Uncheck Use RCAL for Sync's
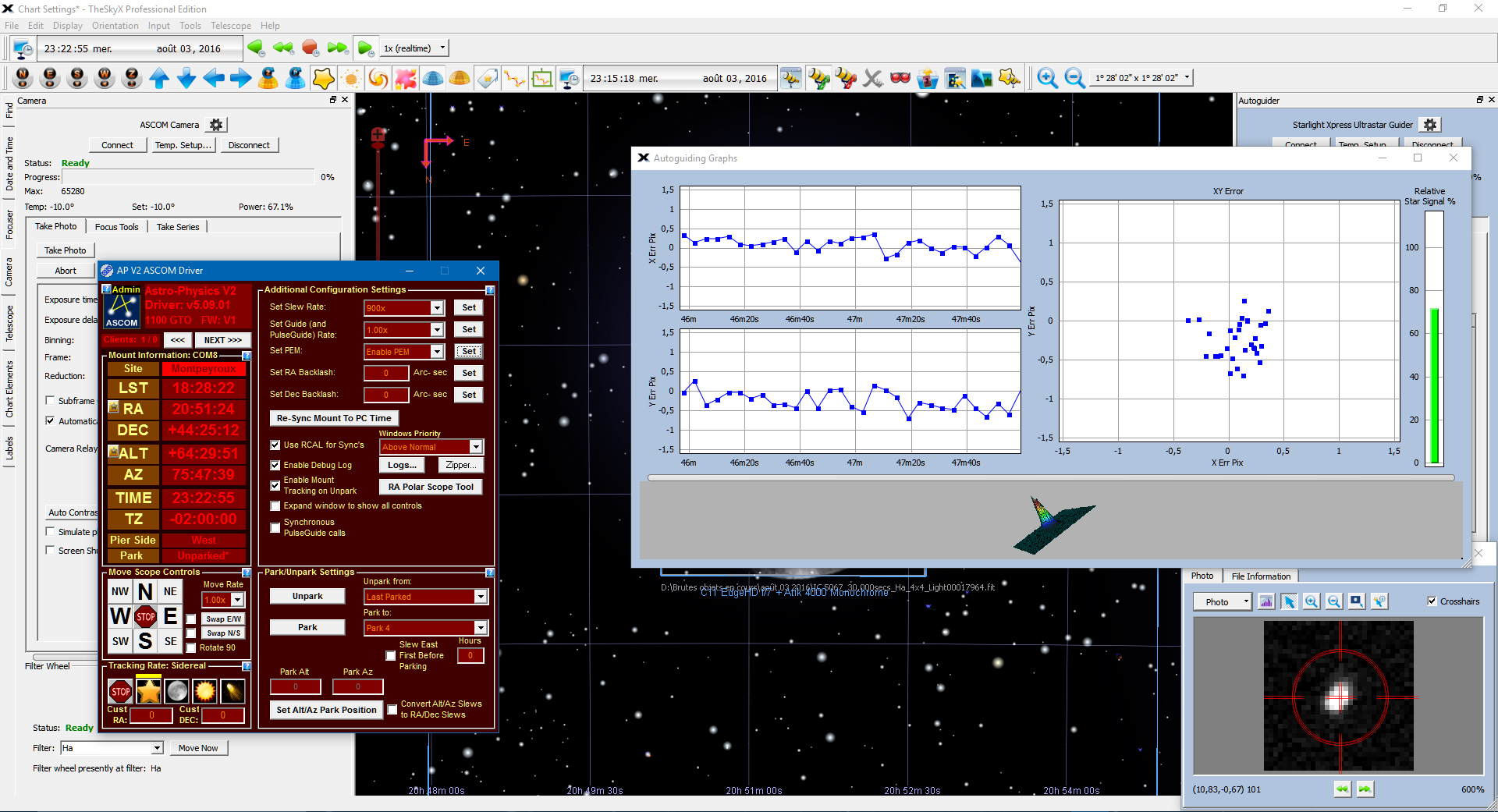Screen dimensions: 1498x812 [275, 445]
